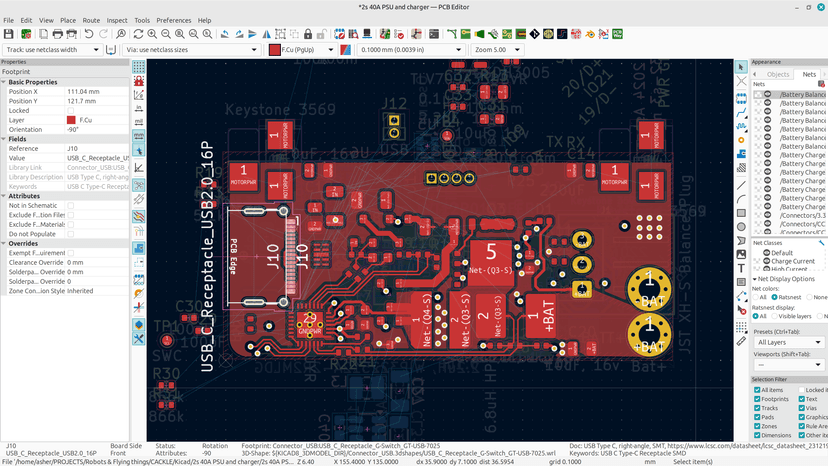
Task: Collapse the Basic Properties section
Action: point(5,82)
